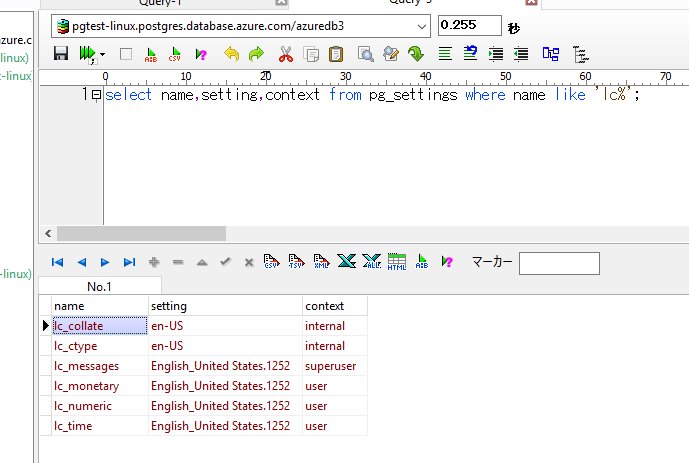
Task: Click the Redo arrow icon
Action: (x=256, y=54)
